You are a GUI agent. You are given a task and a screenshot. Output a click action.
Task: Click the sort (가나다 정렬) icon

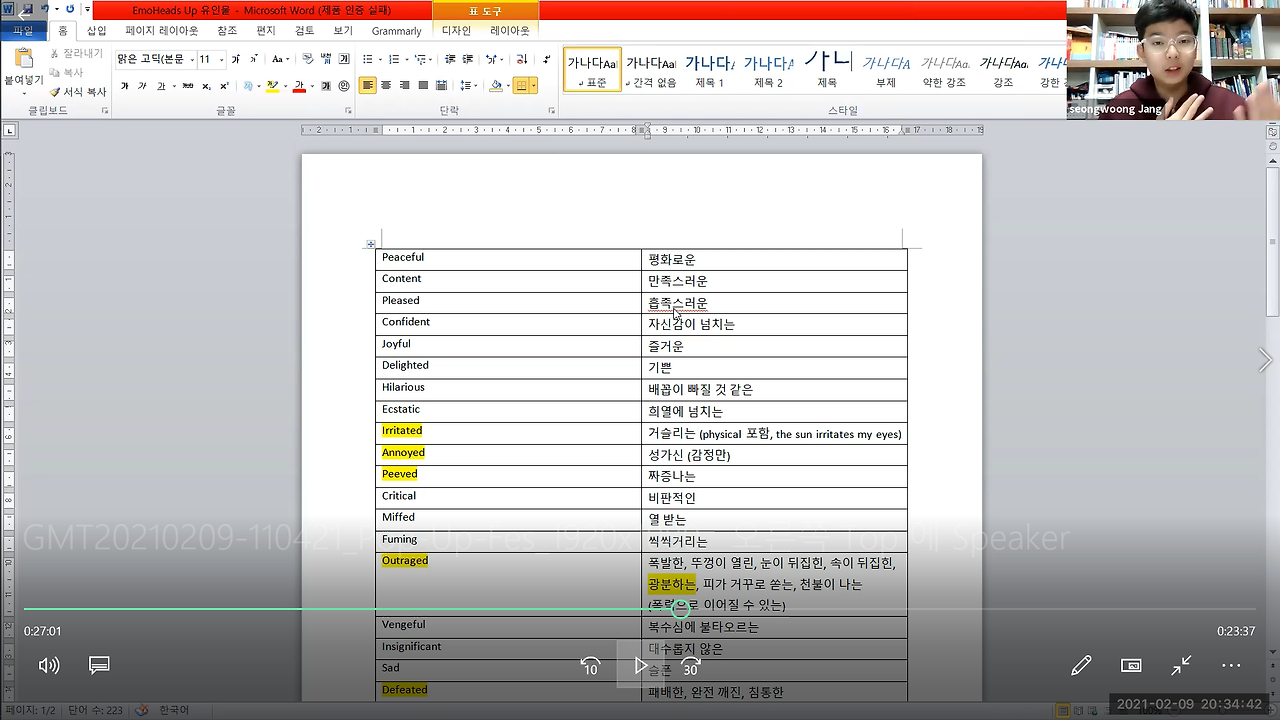click(x=521, y=60)
